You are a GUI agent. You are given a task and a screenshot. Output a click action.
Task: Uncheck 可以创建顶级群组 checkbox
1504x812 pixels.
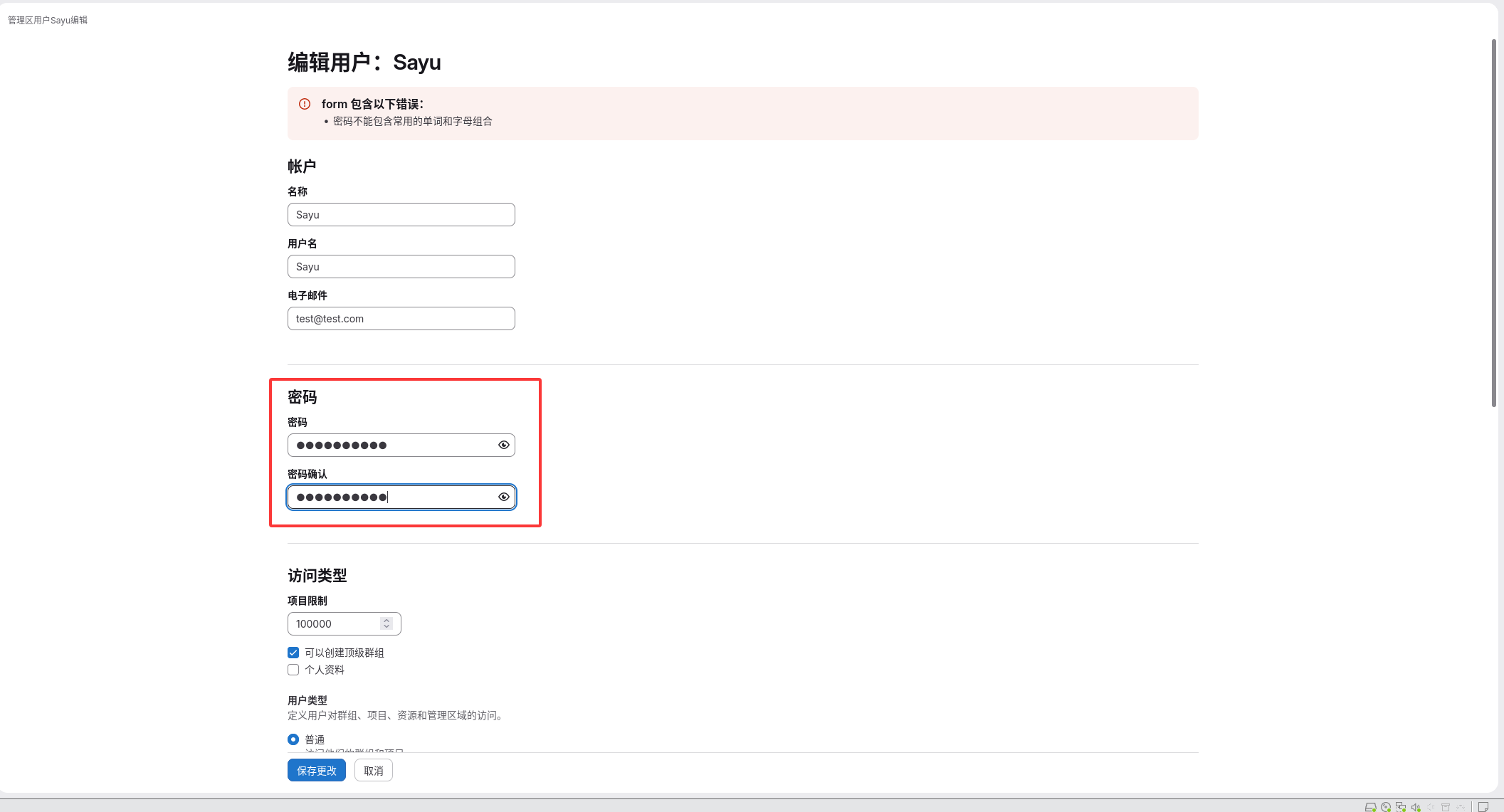pyautogui.click(x=293, y=653)
